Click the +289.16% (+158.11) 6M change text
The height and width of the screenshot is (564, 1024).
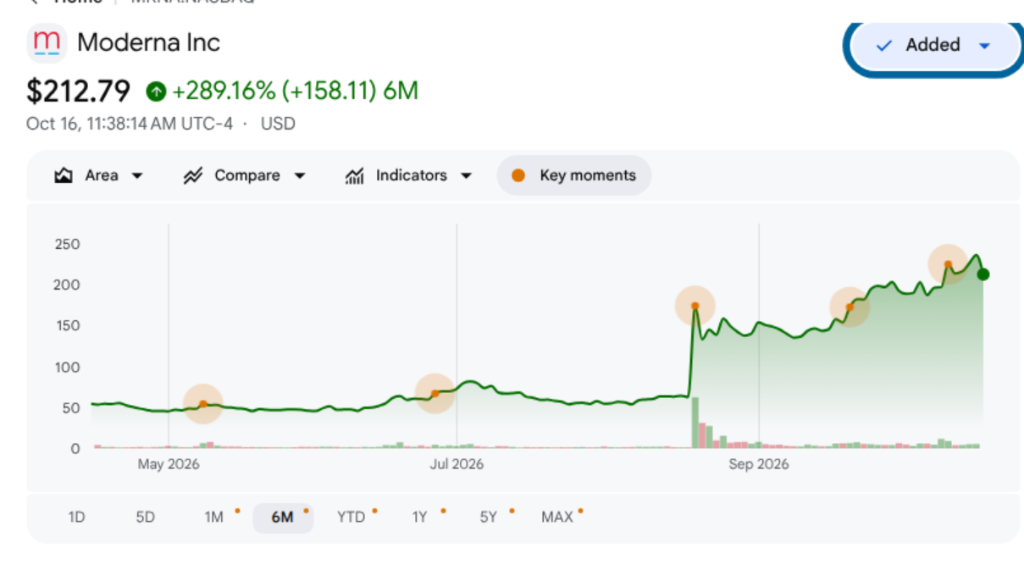click(295, 91)
